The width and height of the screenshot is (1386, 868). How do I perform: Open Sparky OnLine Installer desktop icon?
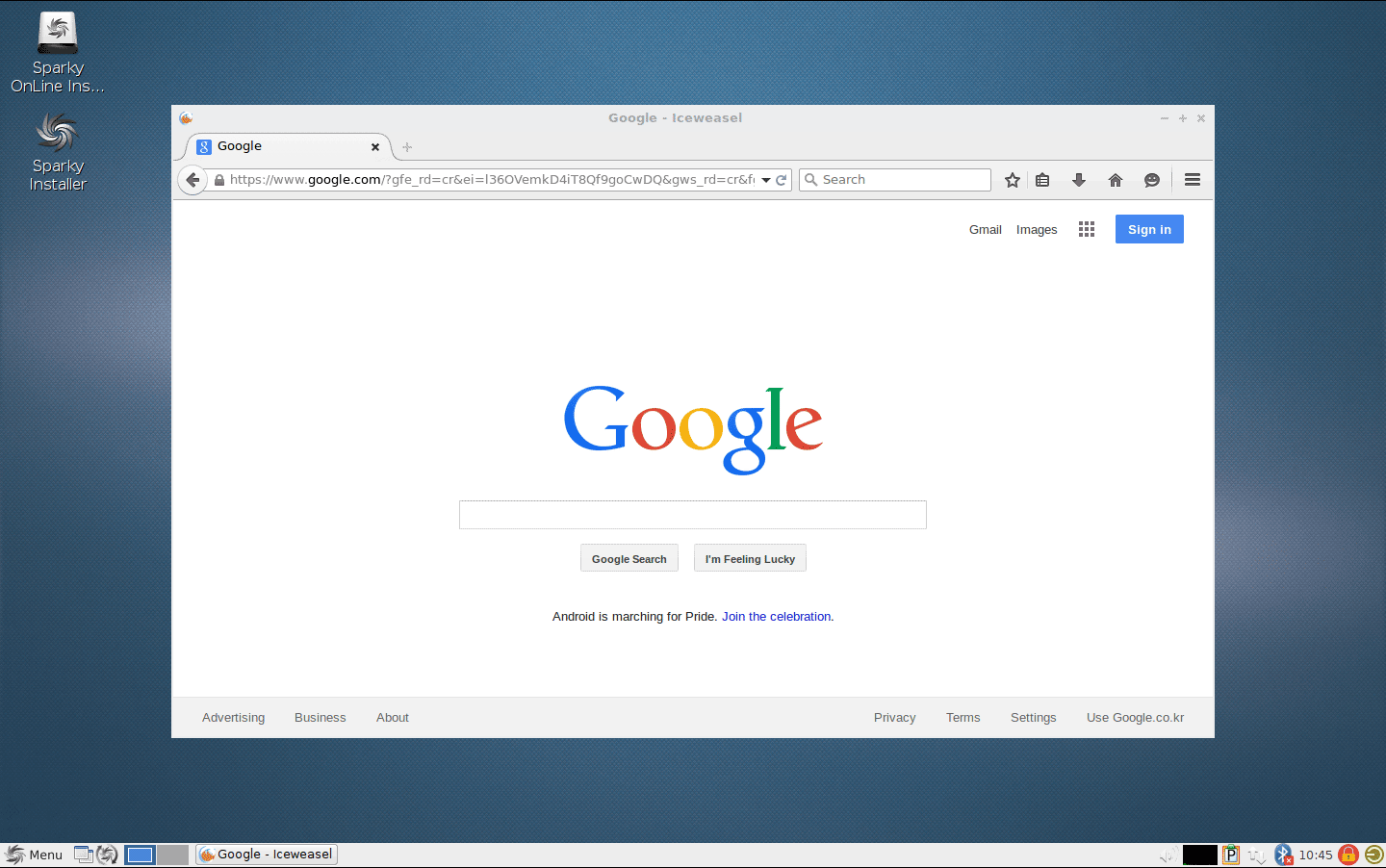click(58, 53)
